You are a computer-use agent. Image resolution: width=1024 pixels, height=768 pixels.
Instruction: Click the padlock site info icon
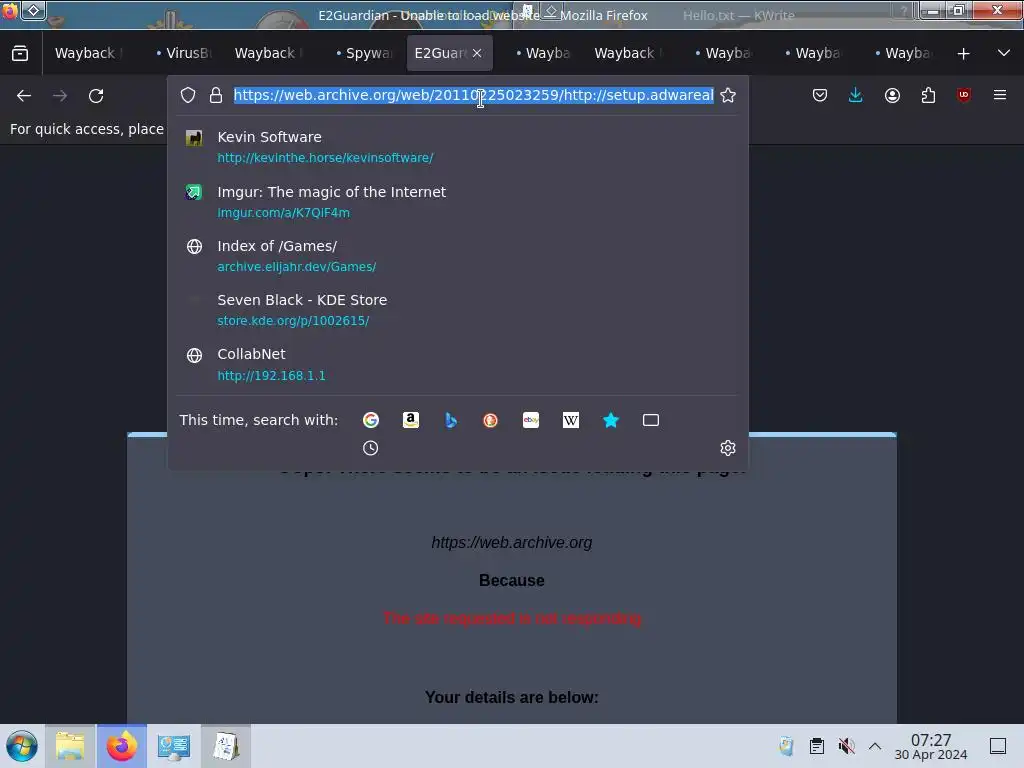(216, 95)
